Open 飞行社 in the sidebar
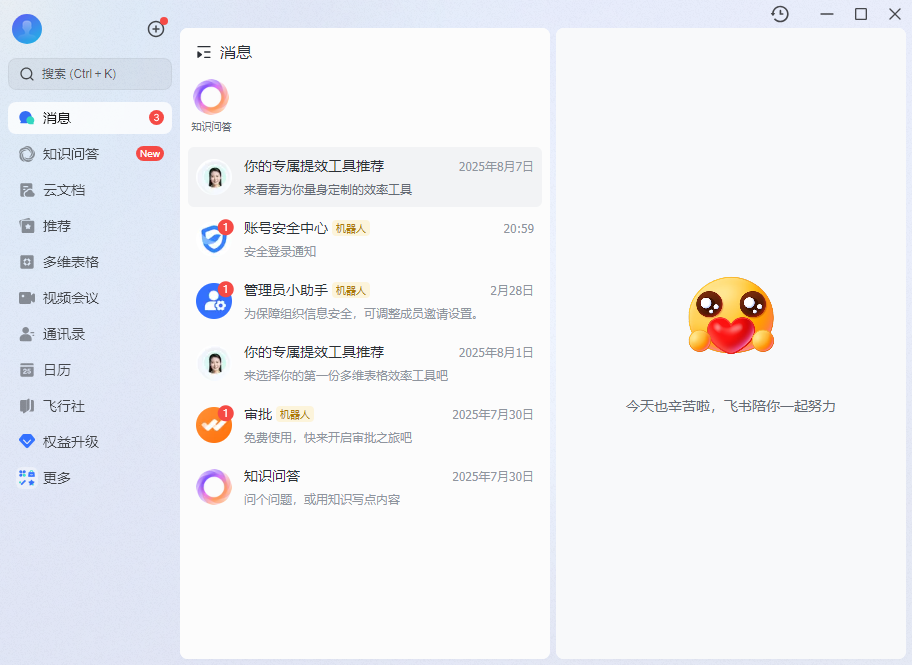Viewport: 912px width, 665px height. click(90, 406)
